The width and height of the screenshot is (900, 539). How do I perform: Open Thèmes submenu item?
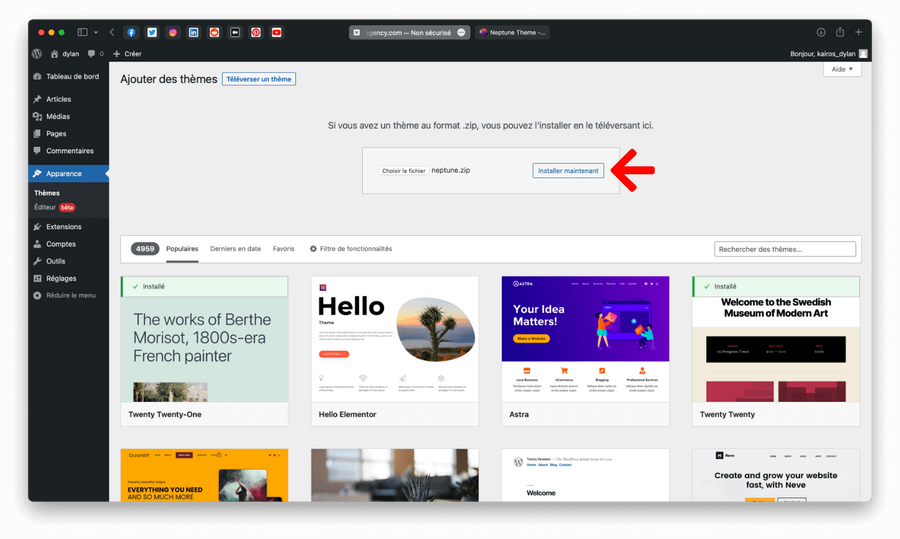coord(47,193)
